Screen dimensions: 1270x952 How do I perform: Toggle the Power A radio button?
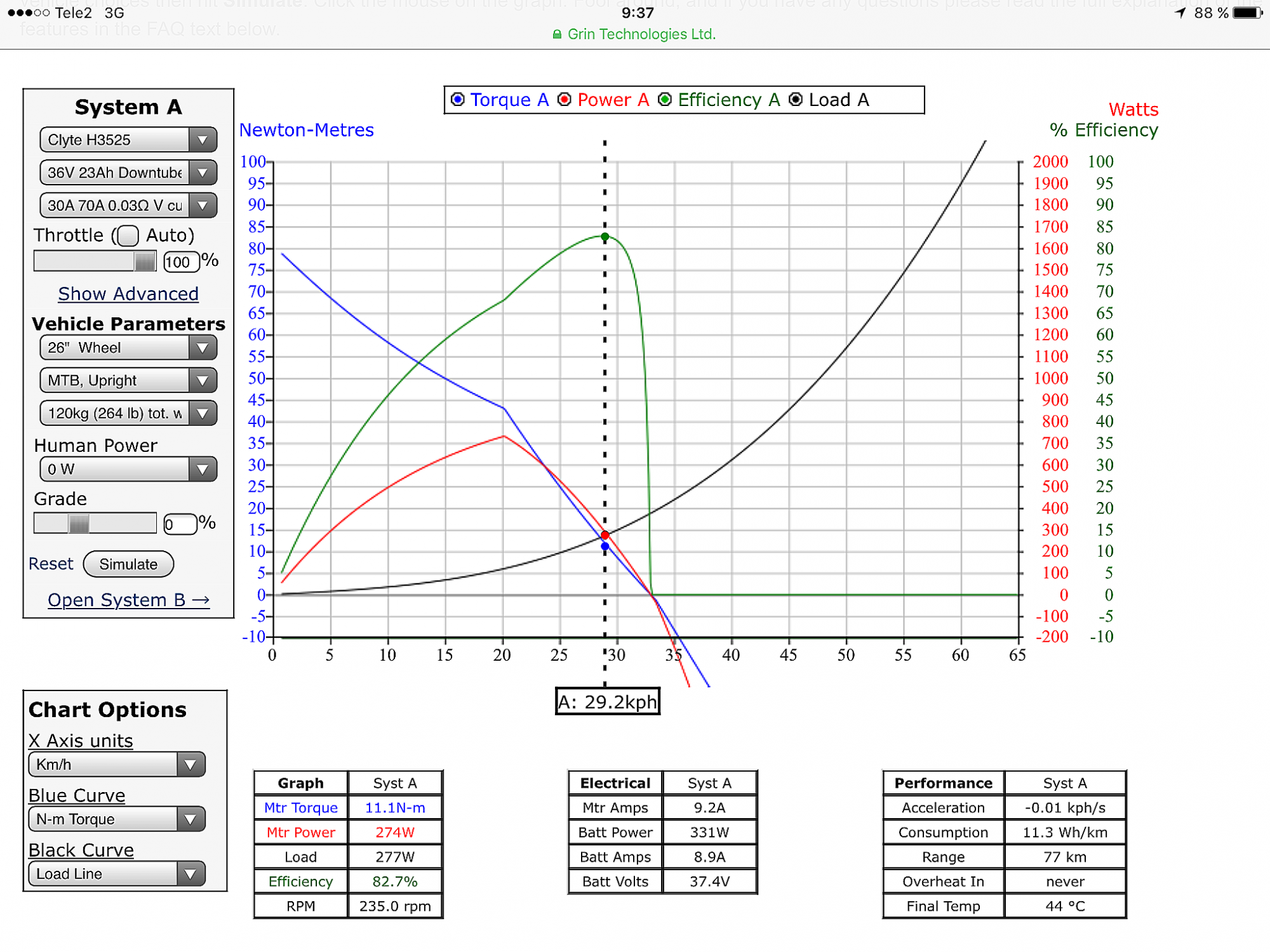tap(565, 100)
